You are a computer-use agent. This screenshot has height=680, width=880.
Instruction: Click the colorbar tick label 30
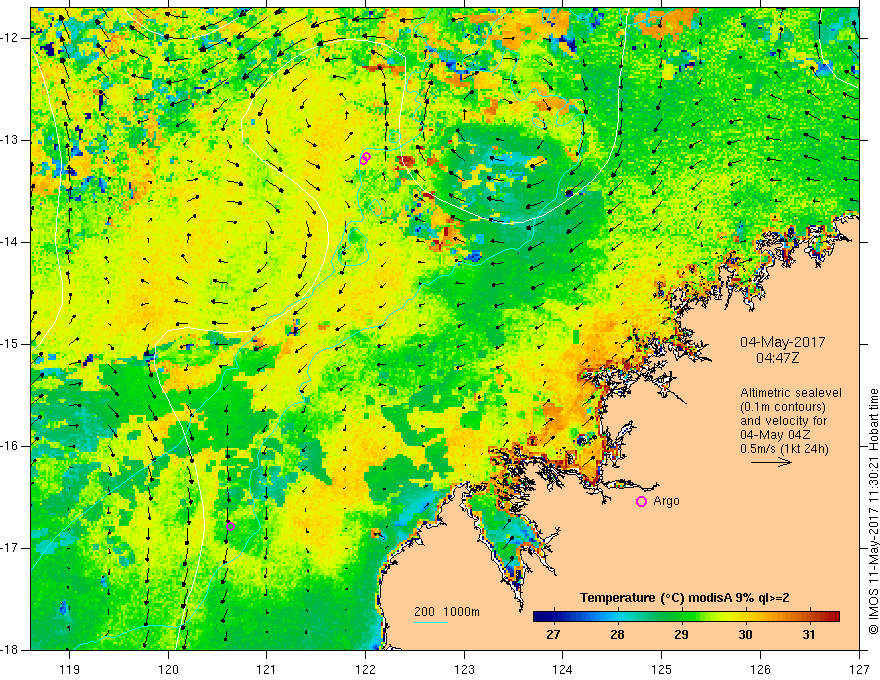tap(745, 635)
